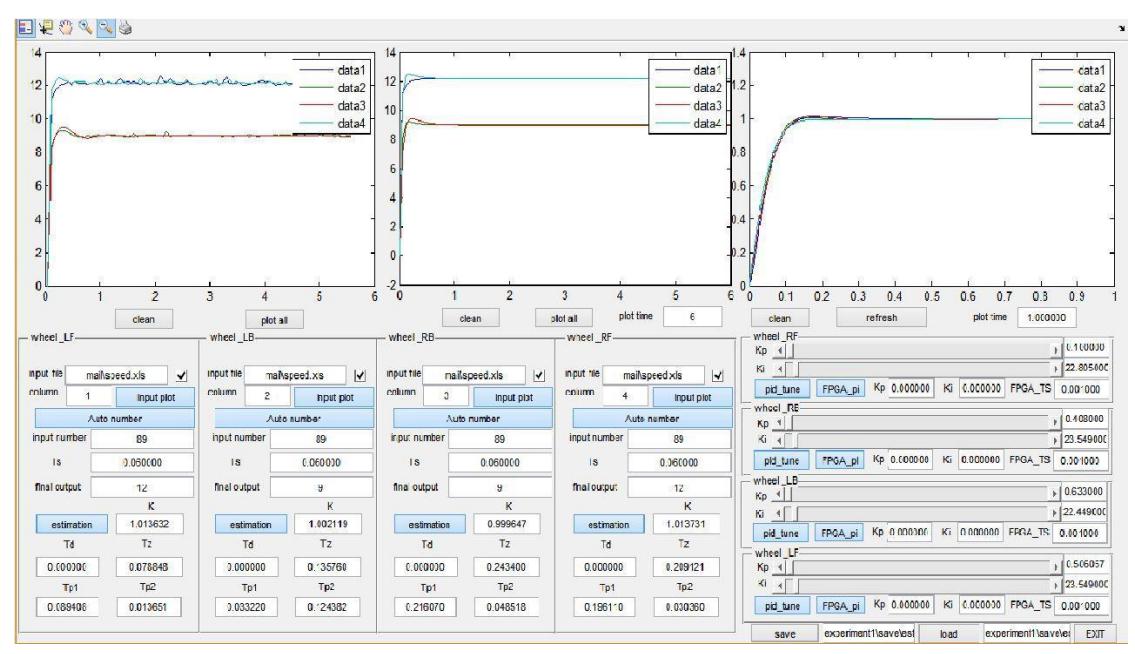
Task: Adjust the wheel_LB Ki slider track
Action: click(918, 513)
